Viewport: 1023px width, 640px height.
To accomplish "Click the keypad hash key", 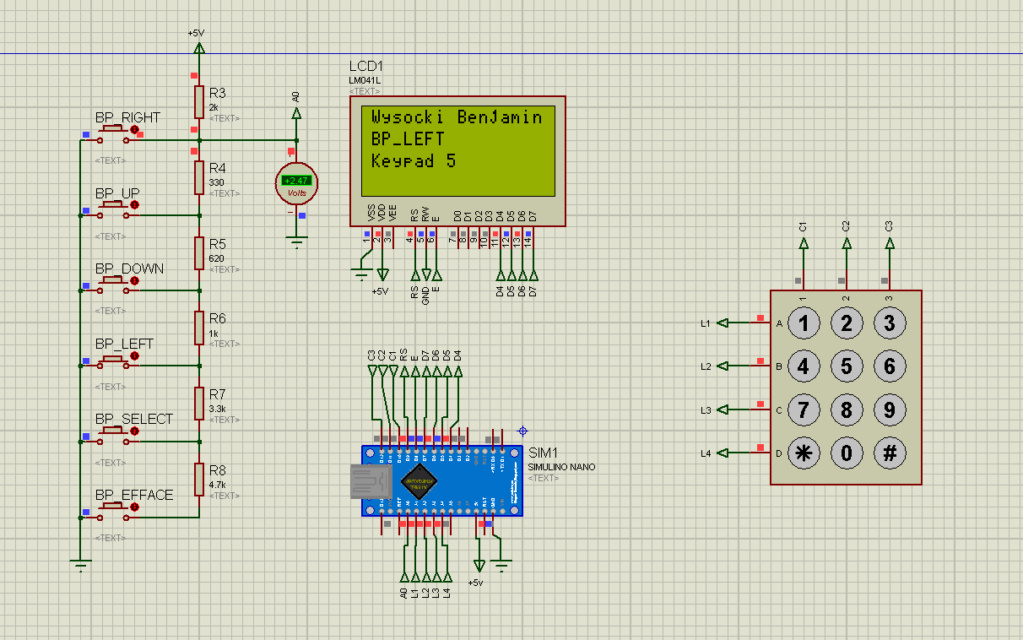I will tap(889, 453).
